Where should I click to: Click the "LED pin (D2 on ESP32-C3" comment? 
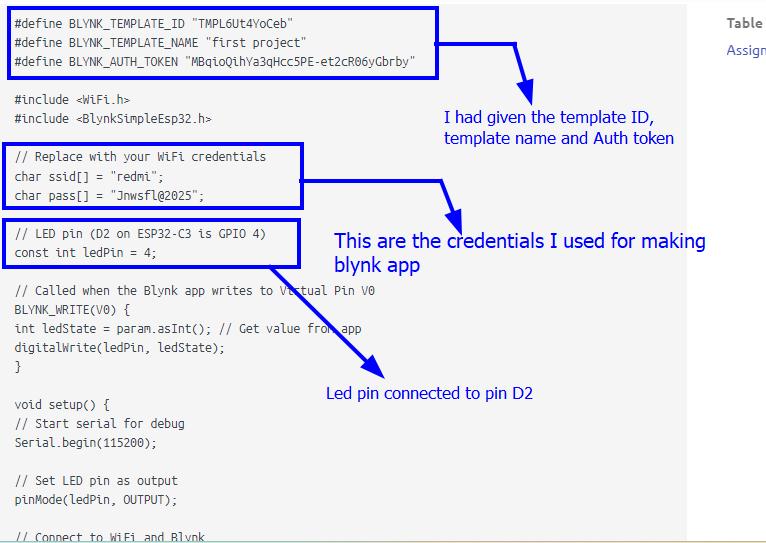point(140,233)
